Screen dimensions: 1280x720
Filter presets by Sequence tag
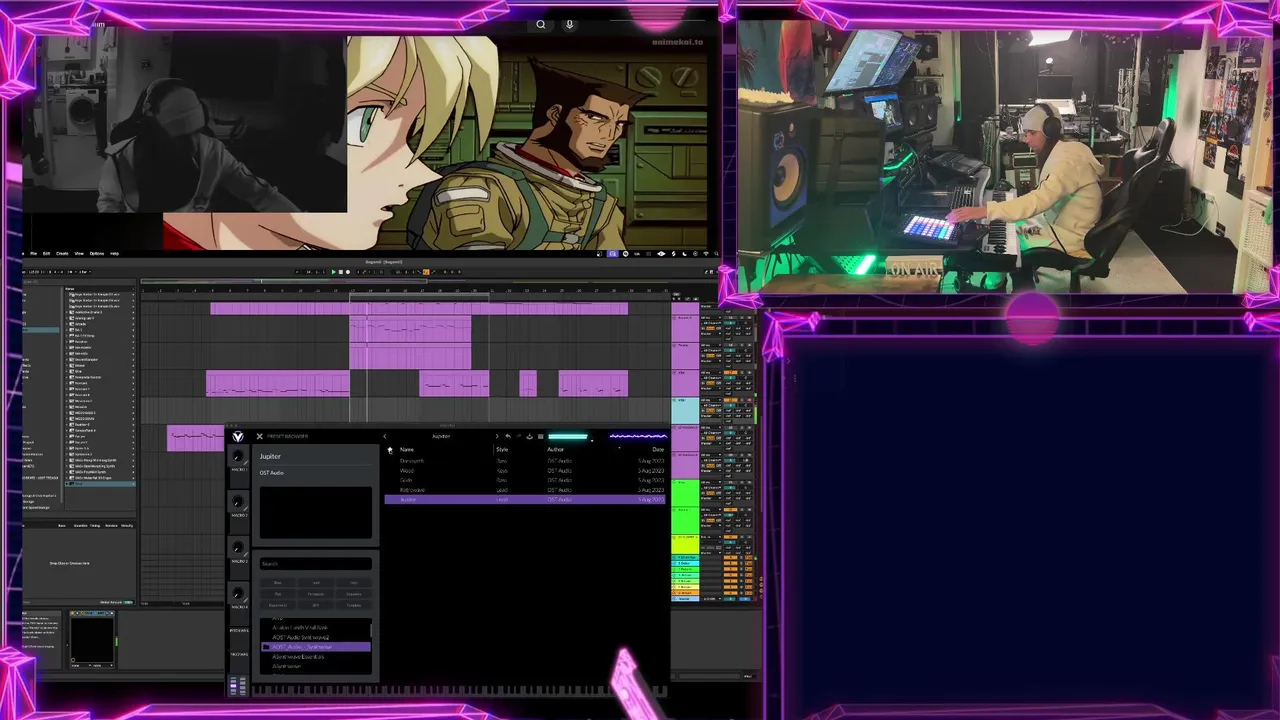pos(354,594)
